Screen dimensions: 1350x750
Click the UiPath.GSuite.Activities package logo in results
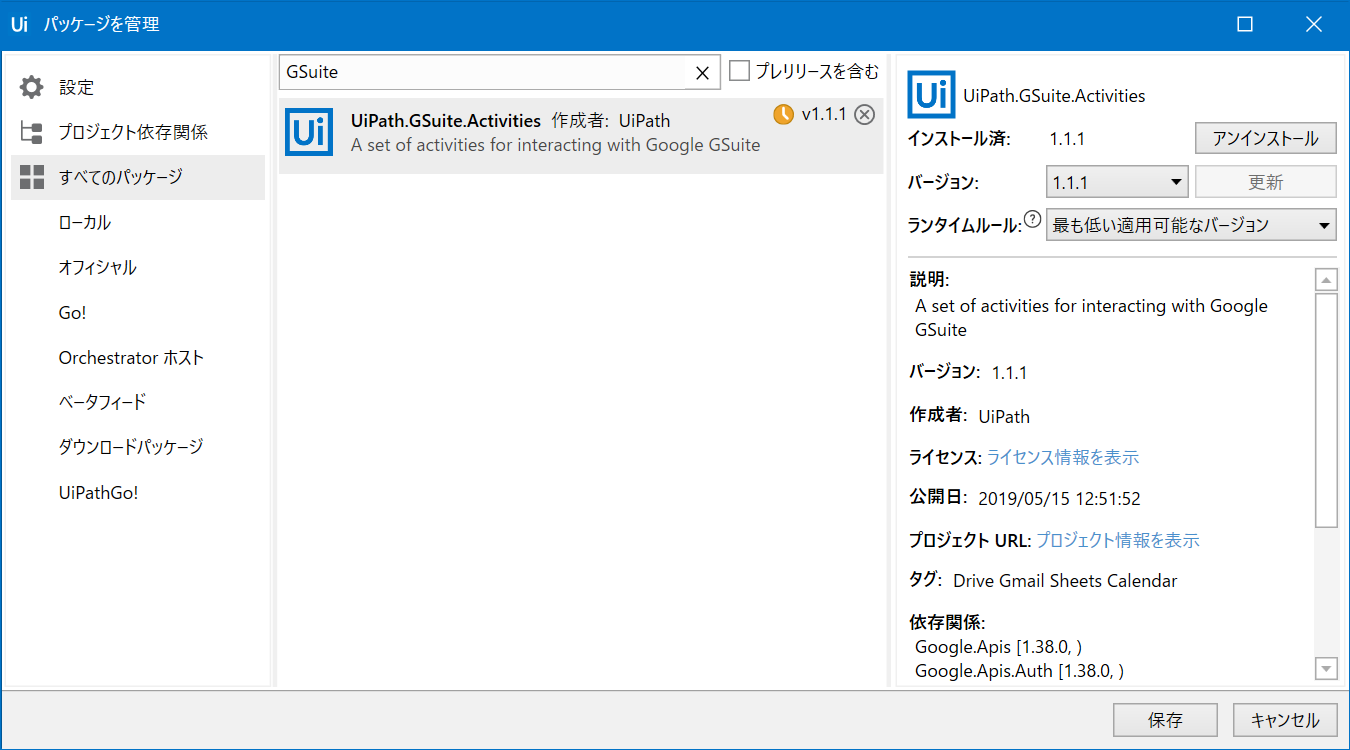[x=309, y=132]
